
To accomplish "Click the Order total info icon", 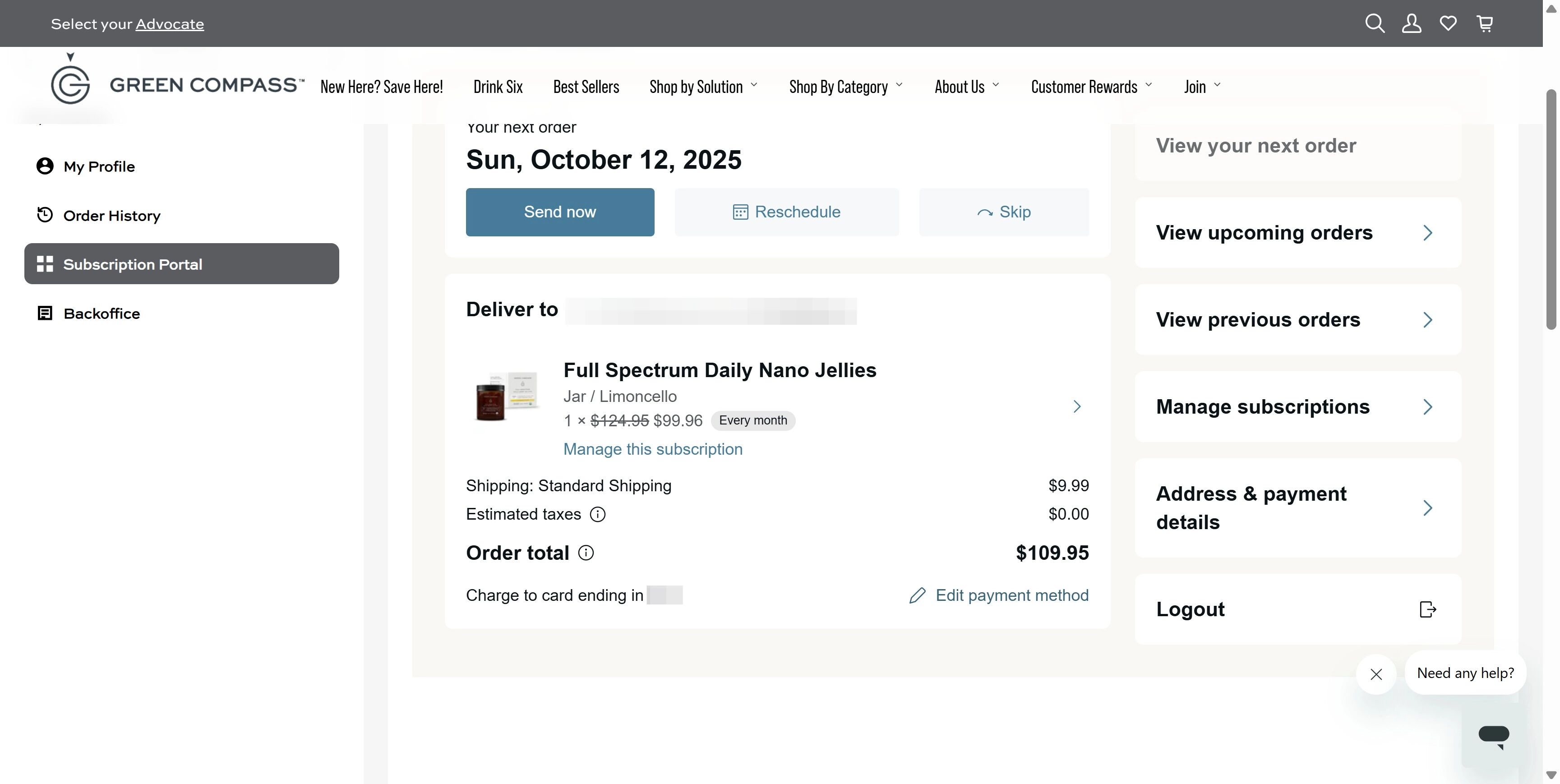I will point(586,553).
